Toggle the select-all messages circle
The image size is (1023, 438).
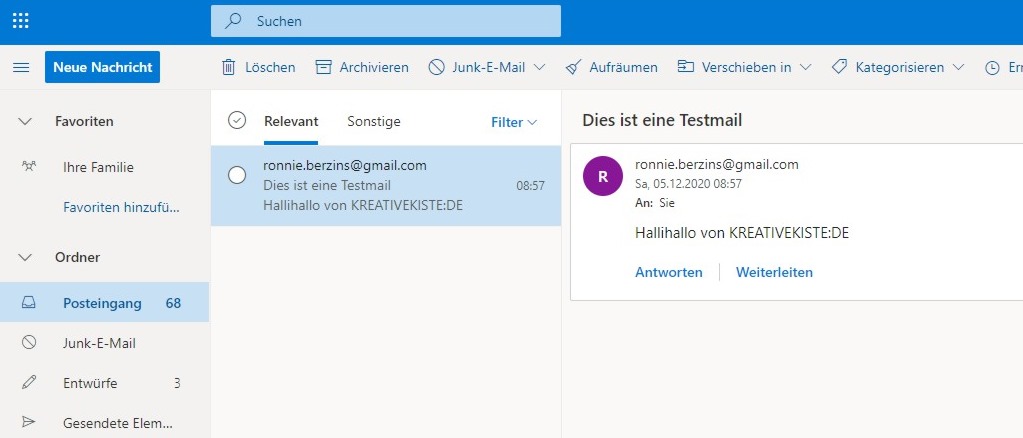(237, 120)
